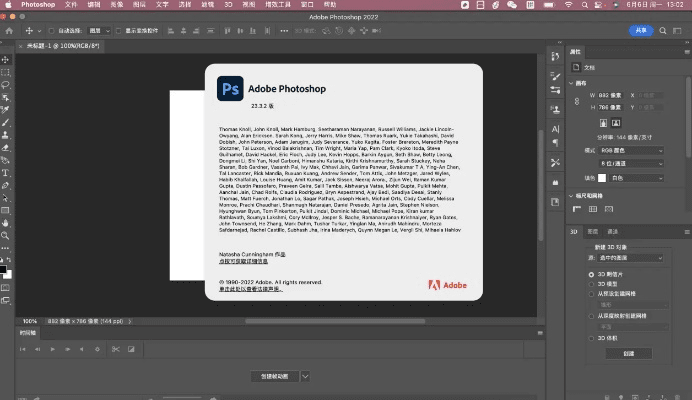Switch to the 时间轴 panel tab

click(x=27, y=332)
